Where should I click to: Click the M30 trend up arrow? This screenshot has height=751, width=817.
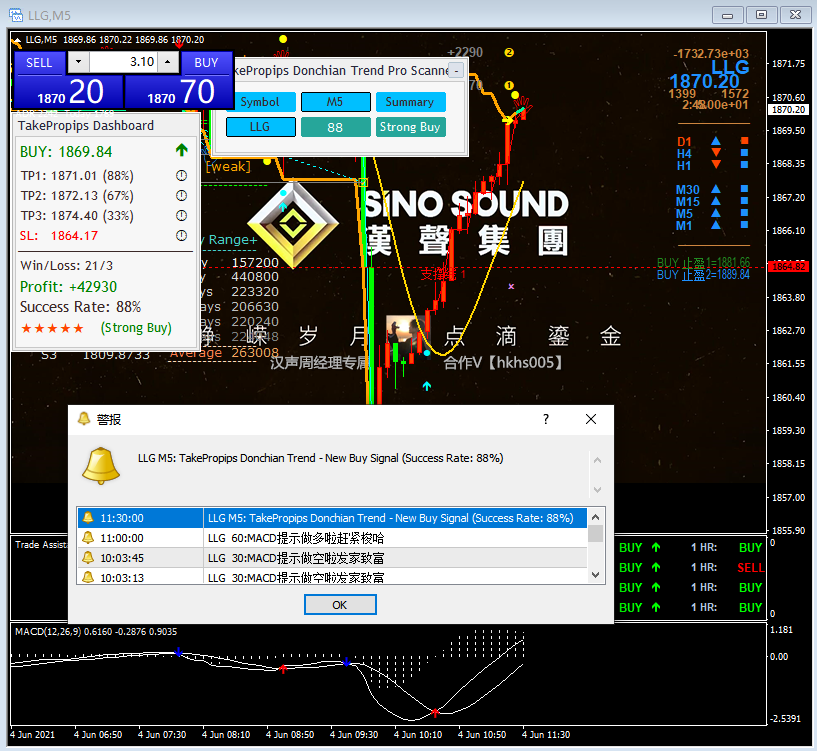point(716,189)
